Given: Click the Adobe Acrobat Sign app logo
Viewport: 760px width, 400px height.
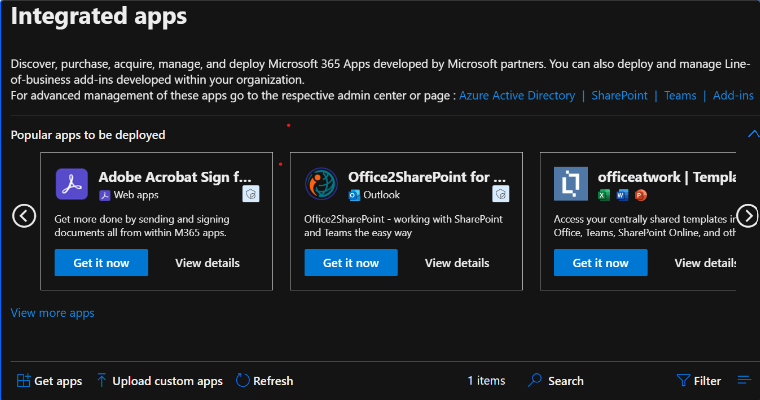Looking at the screenshot, I should click(72, 184).
